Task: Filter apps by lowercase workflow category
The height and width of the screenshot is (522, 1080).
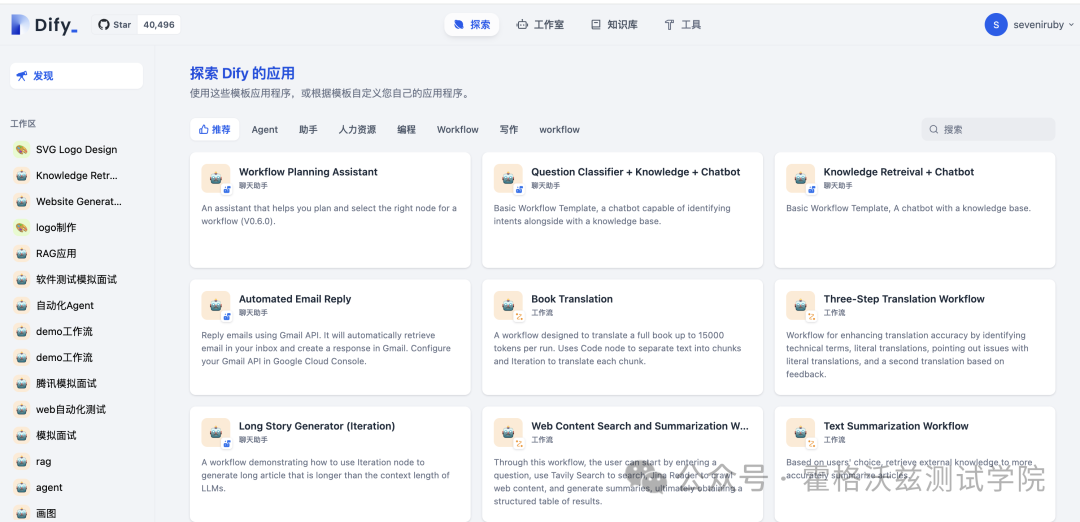Action: point(559,129)
